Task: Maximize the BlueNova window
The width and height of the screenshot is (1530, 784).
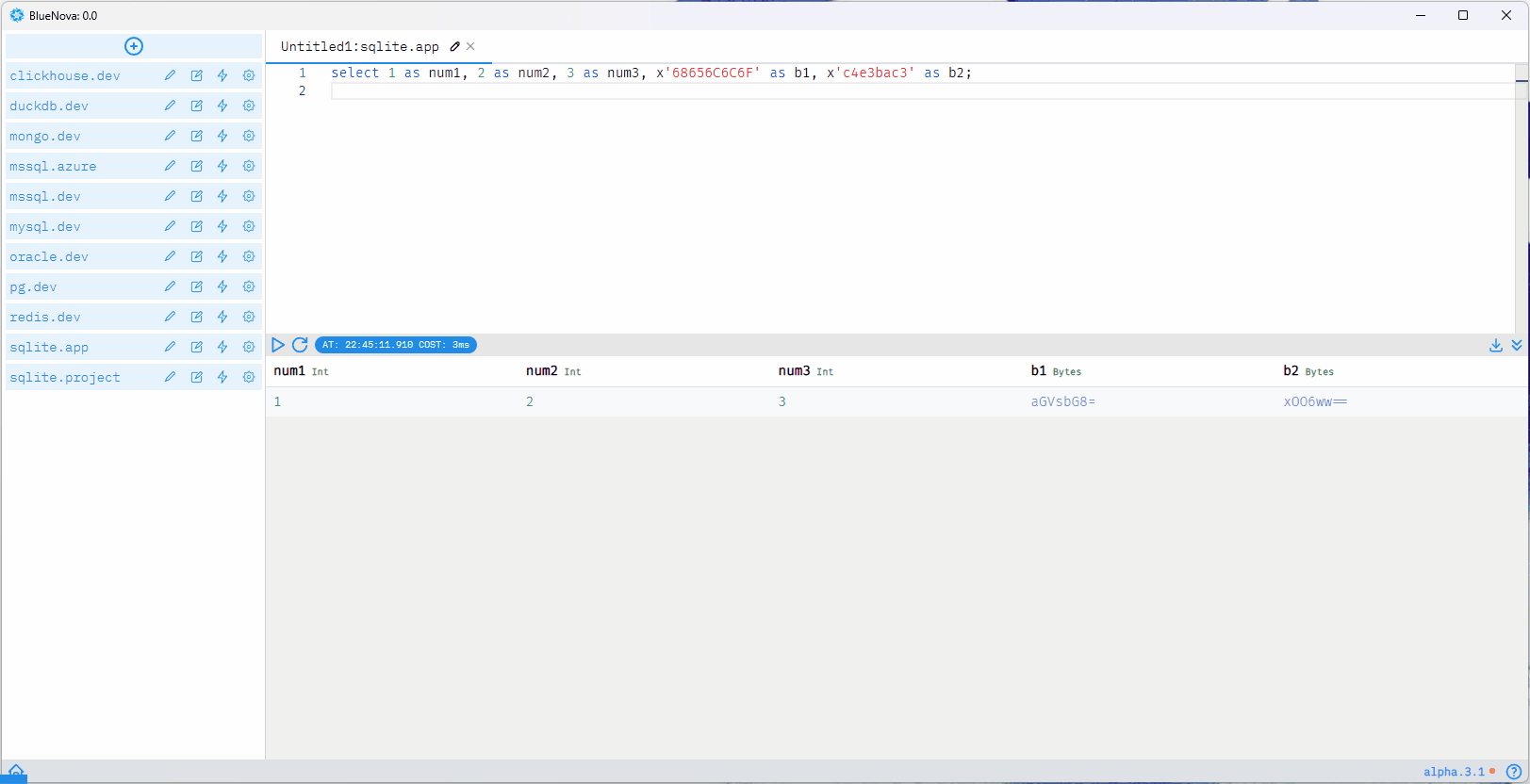Action: pos(1463,15)
